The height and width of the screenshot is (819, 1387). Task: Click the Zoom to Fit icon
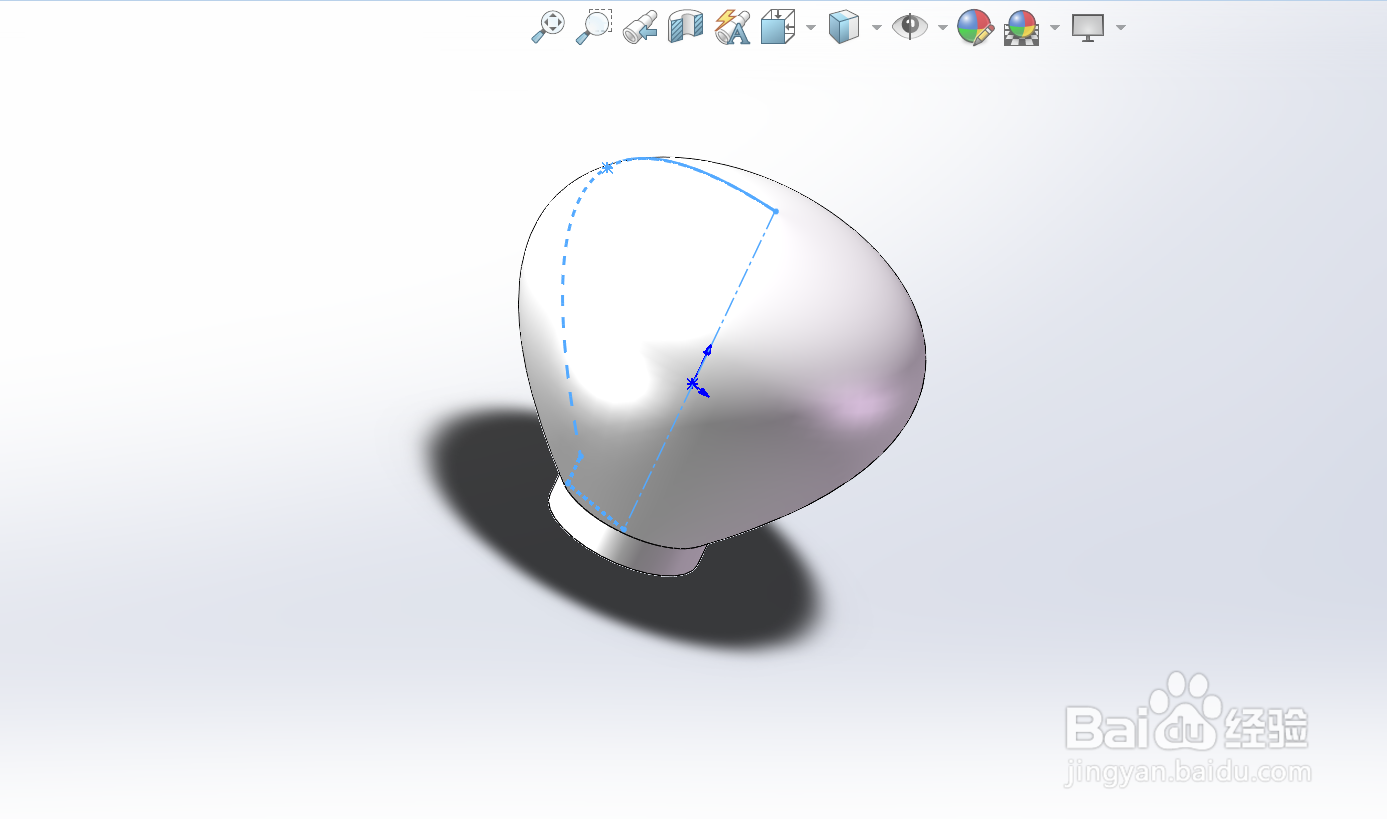click(547, 26)
